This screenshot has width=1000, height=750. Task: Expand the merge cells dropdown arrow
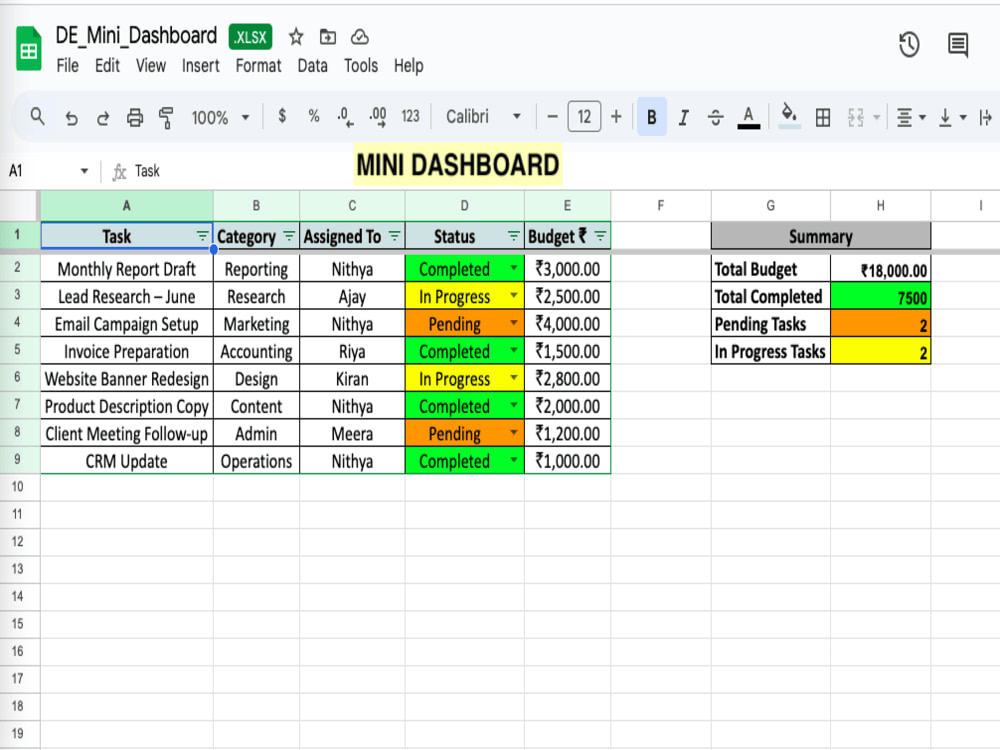click(x=876, y=117)
